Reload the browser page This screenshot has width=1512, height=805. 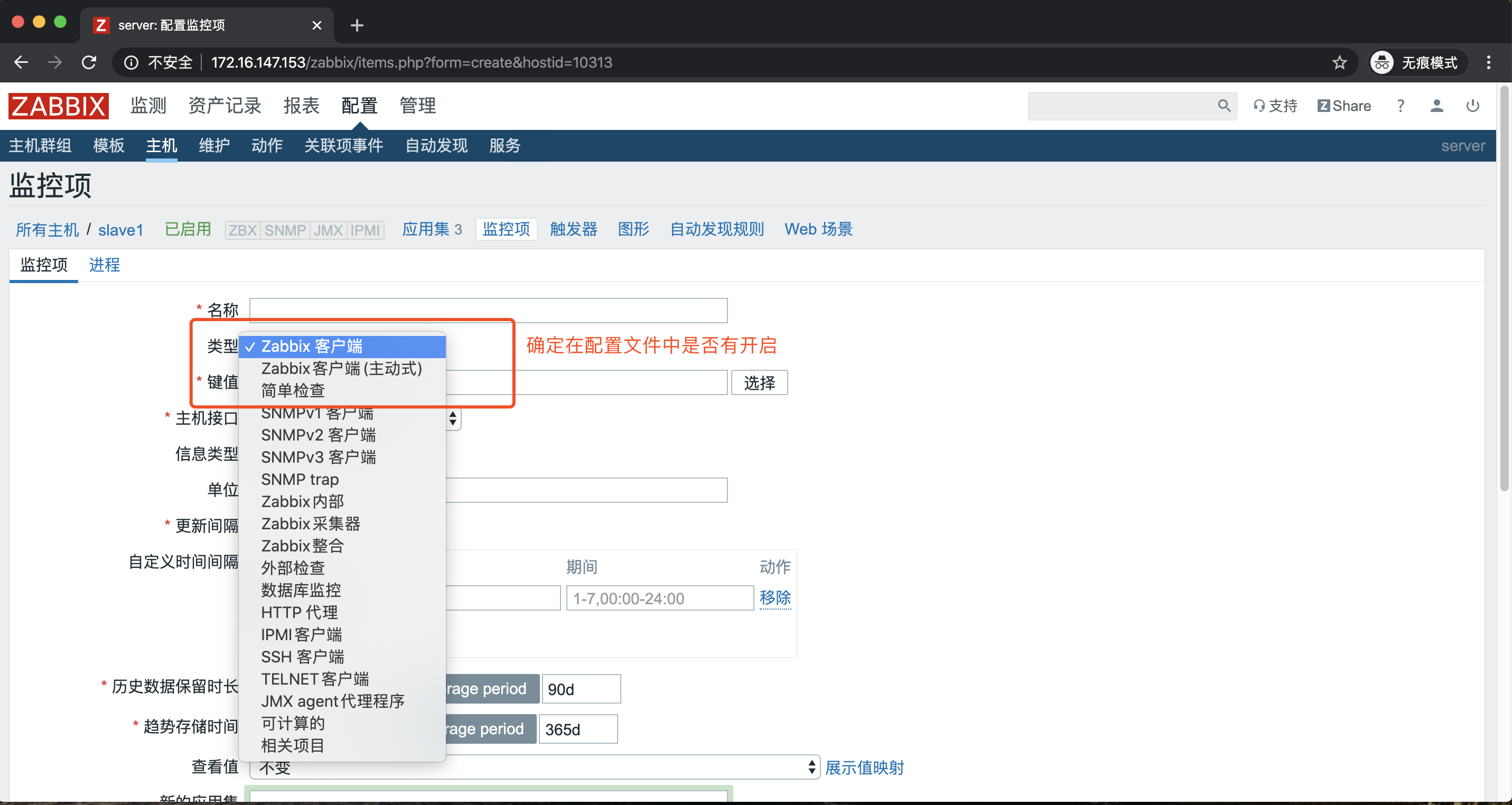89,62
